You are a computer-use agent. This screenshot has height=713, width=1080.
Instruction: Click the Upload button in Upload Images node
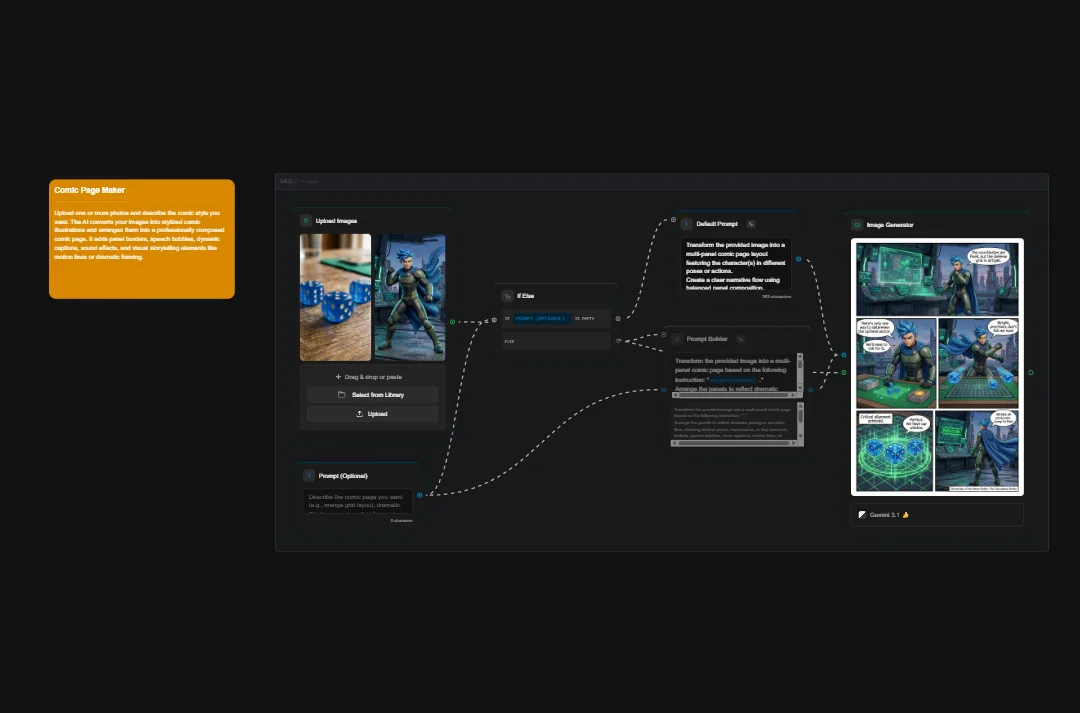pyautogui.click(x=371, y=413)
